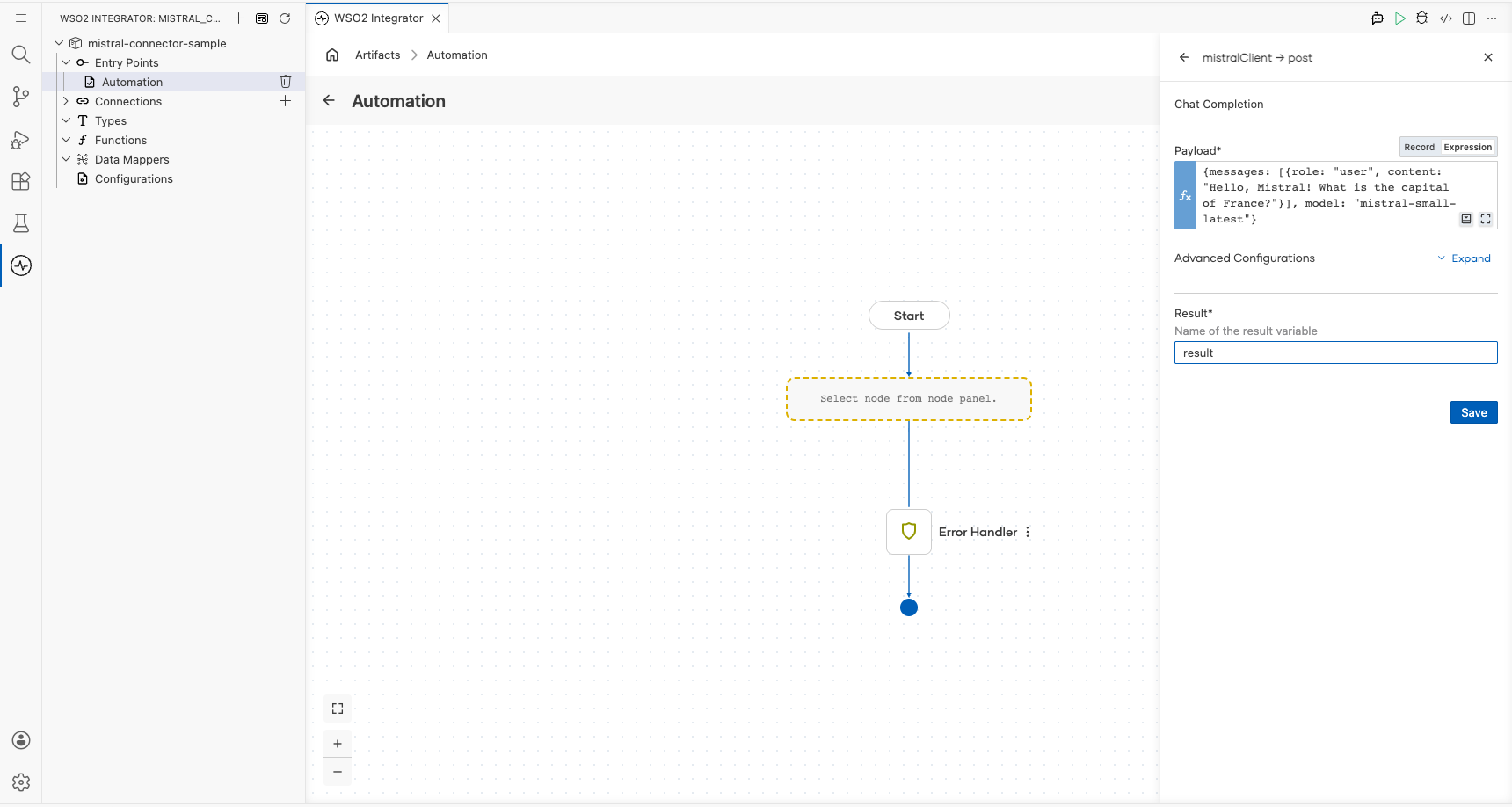1512x807 pixels.
Task: Add new artifact with header plus icon
Action: (238, 18)
